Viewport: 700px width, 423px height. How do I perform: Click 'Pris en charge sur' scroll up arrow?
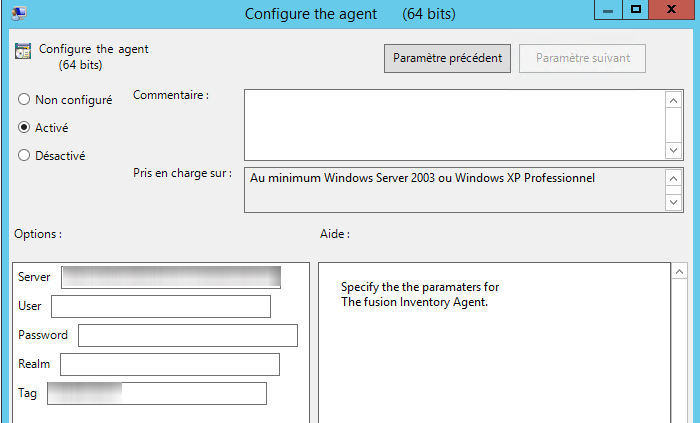(673, 178)
